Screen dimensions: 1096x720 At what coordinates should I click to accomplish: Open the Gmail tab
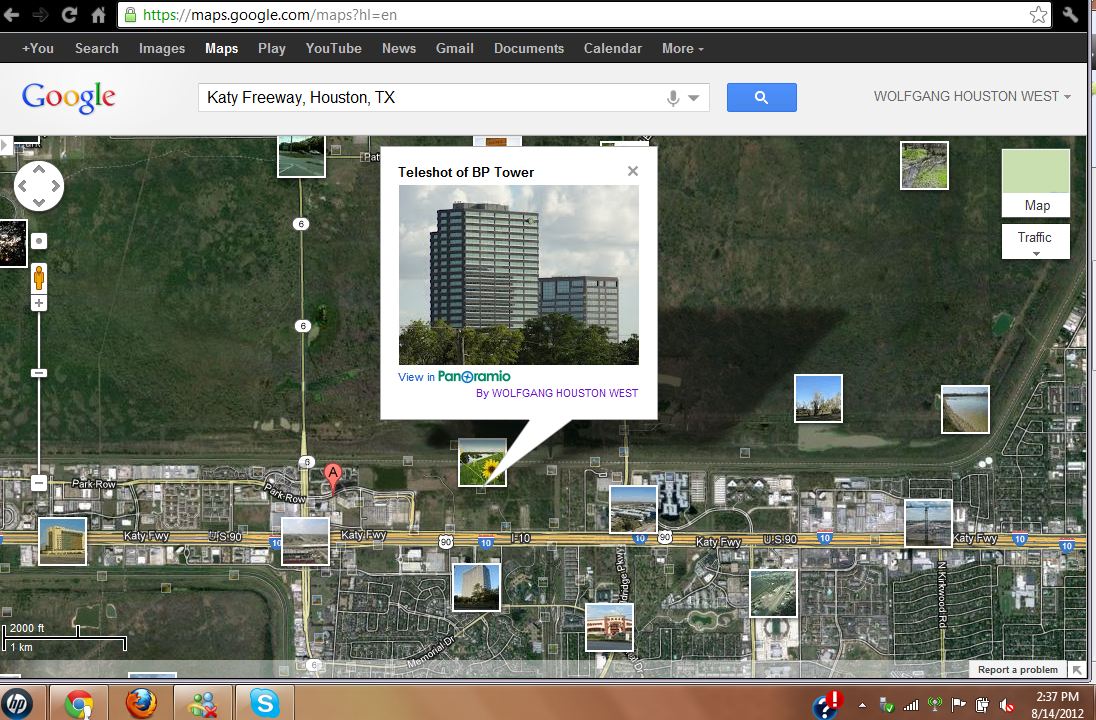point(454,48)
